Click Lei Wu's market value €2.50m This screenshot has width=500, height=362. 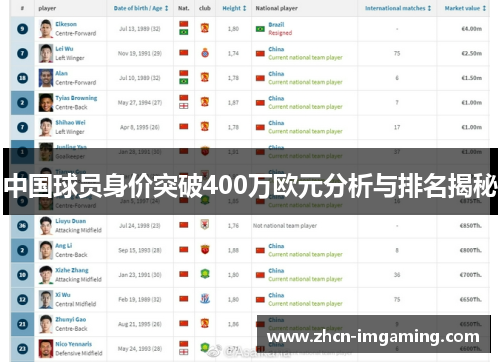(471, 53)
